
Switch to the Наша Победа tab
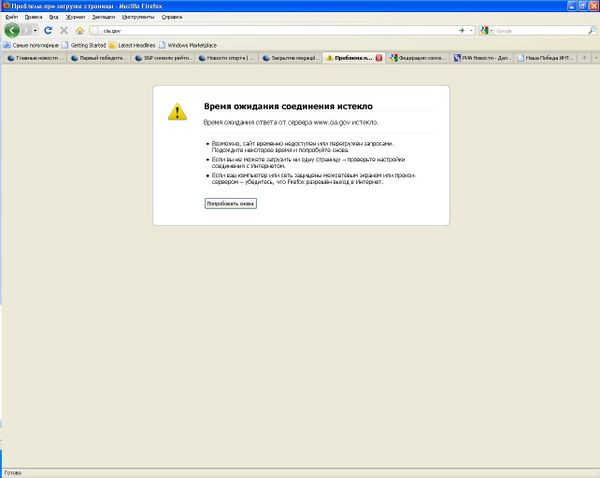tap(546, 58)
